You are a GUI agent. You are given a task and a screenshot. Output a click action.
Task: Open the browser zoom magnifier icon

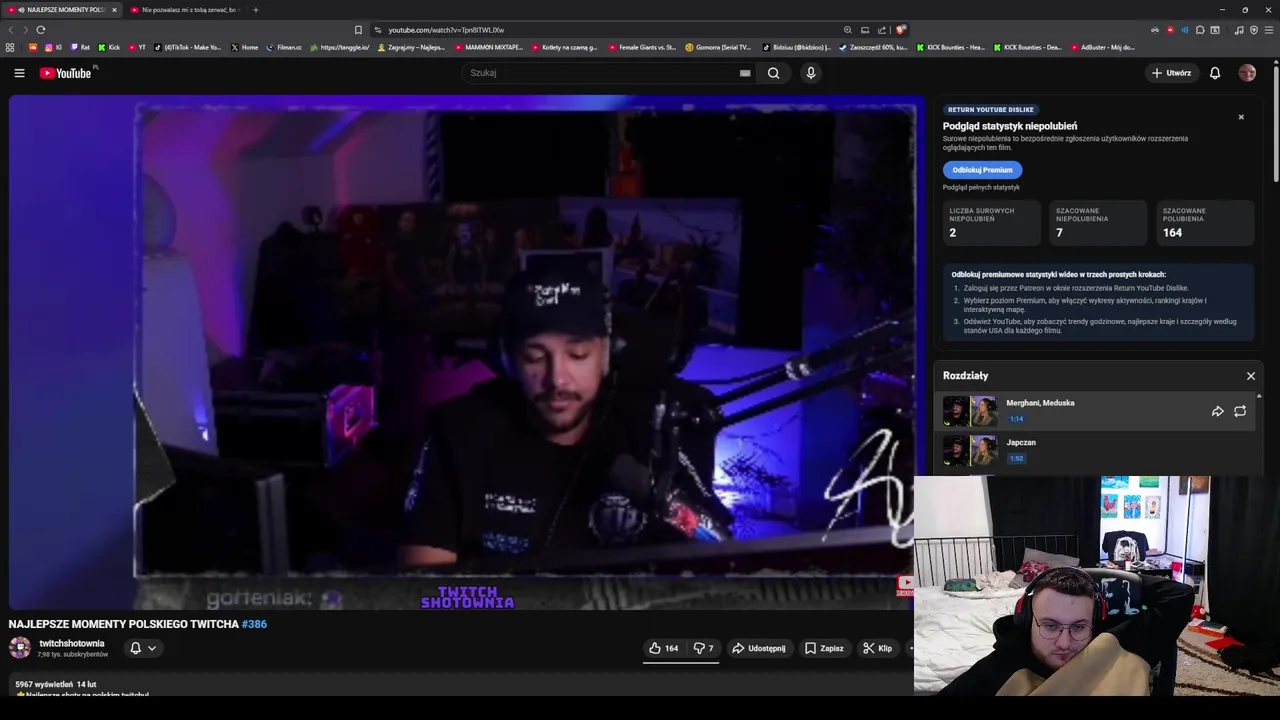tap(848, 30)
